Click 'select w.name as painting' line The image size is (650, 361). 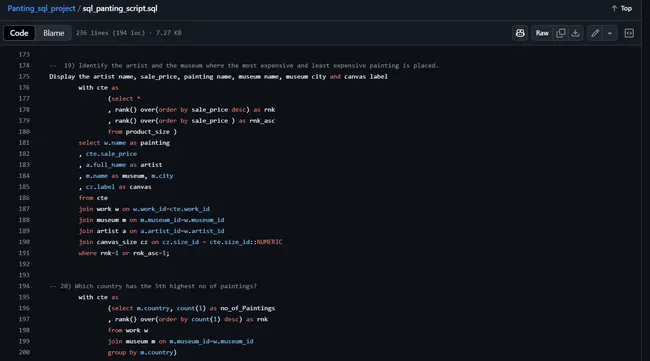pyautogui.click(x=124, y=143)
